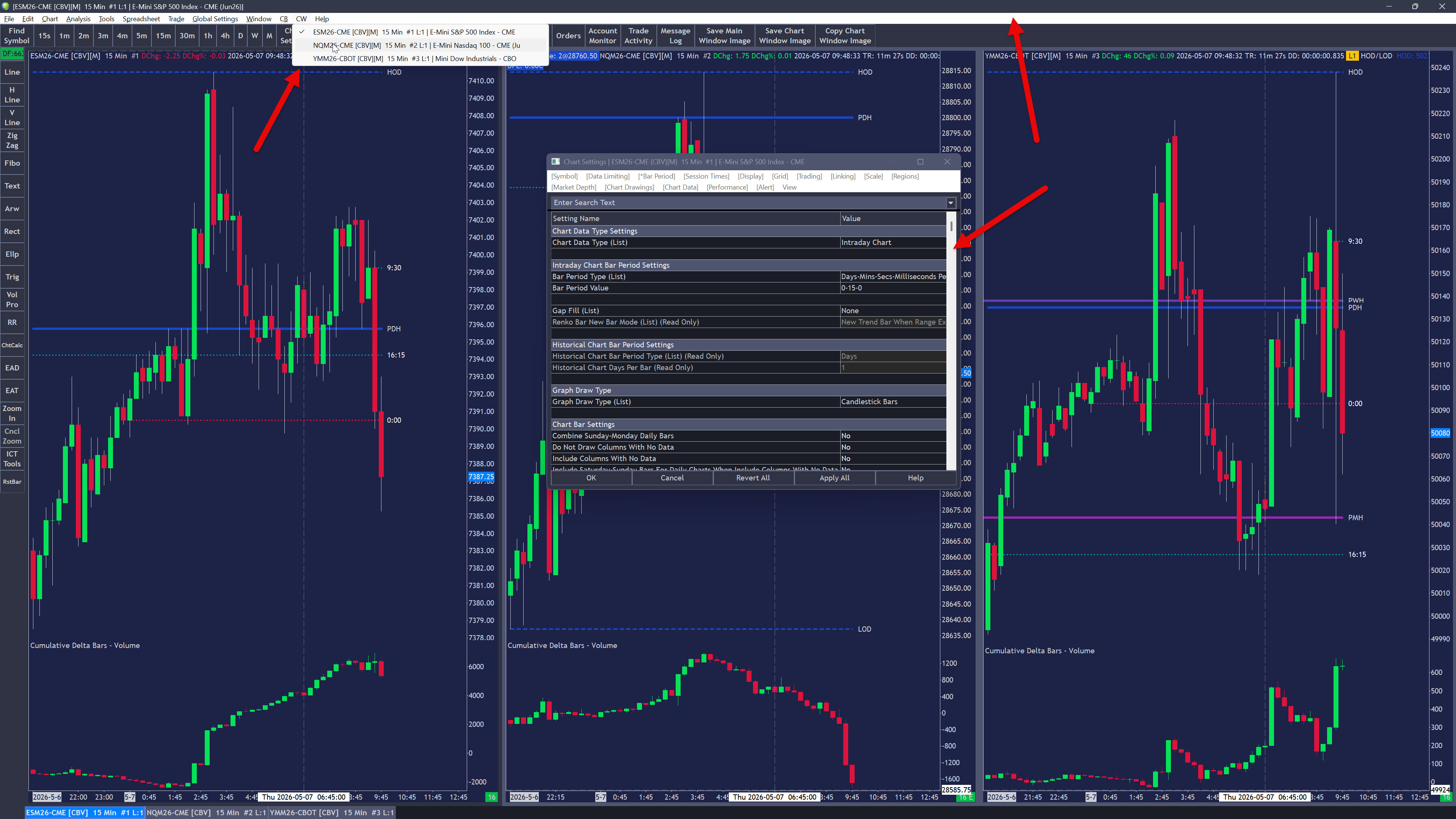Screen dimensions: 1456x819
Task: Select the H Line horizontal line tool
Action: pos(12,94)
